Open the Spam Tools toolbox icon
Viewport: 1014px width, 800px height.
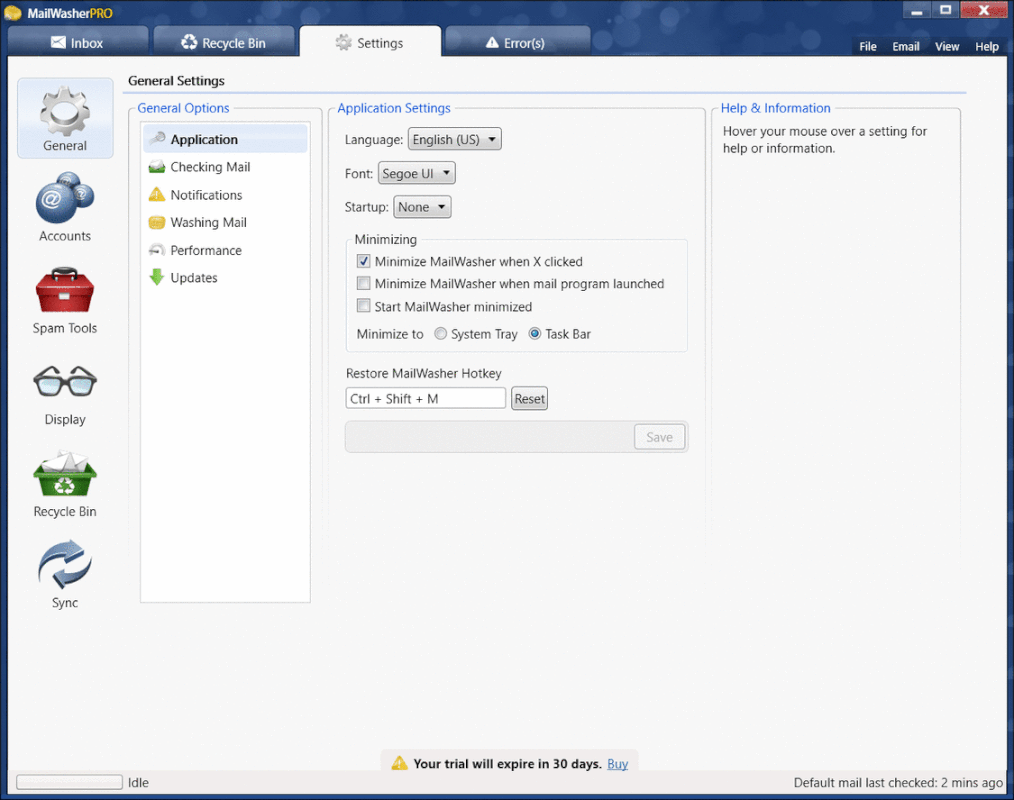65,290
